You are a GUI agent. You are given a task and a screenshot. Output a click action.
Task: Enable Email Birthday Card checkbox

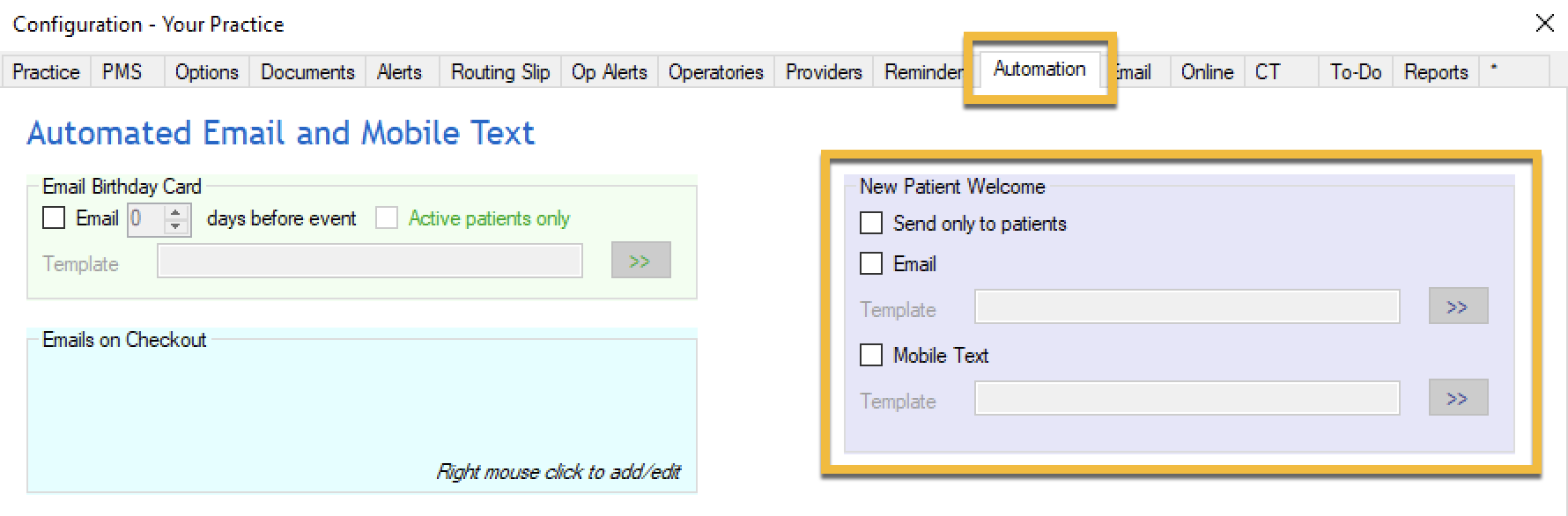click(55, 217)
